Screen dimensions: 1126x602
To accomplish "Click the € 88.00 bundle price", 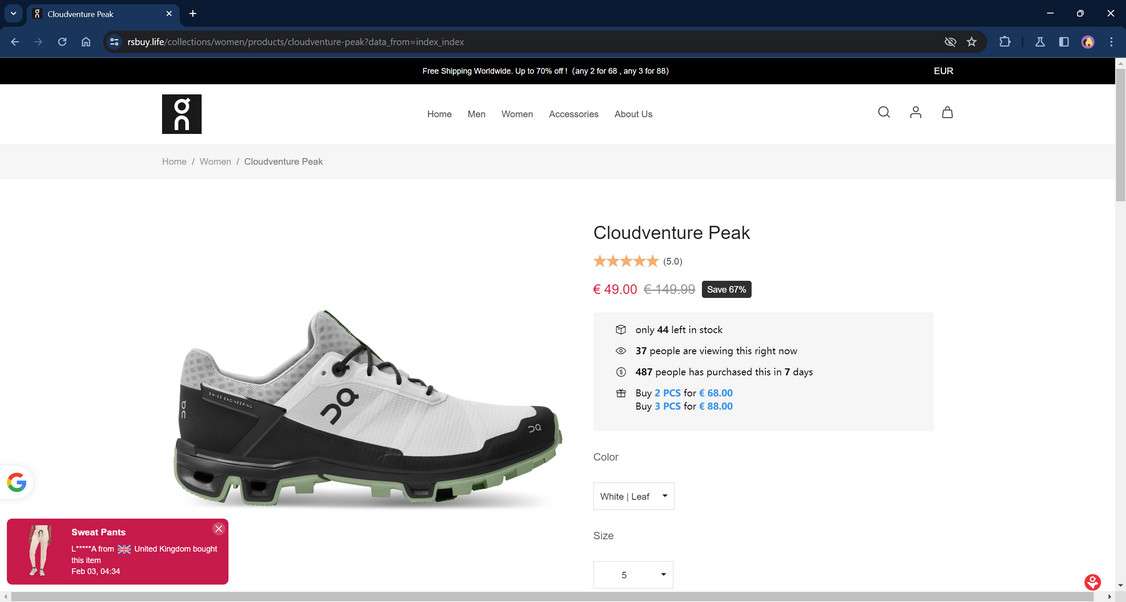I will point(716,407).
